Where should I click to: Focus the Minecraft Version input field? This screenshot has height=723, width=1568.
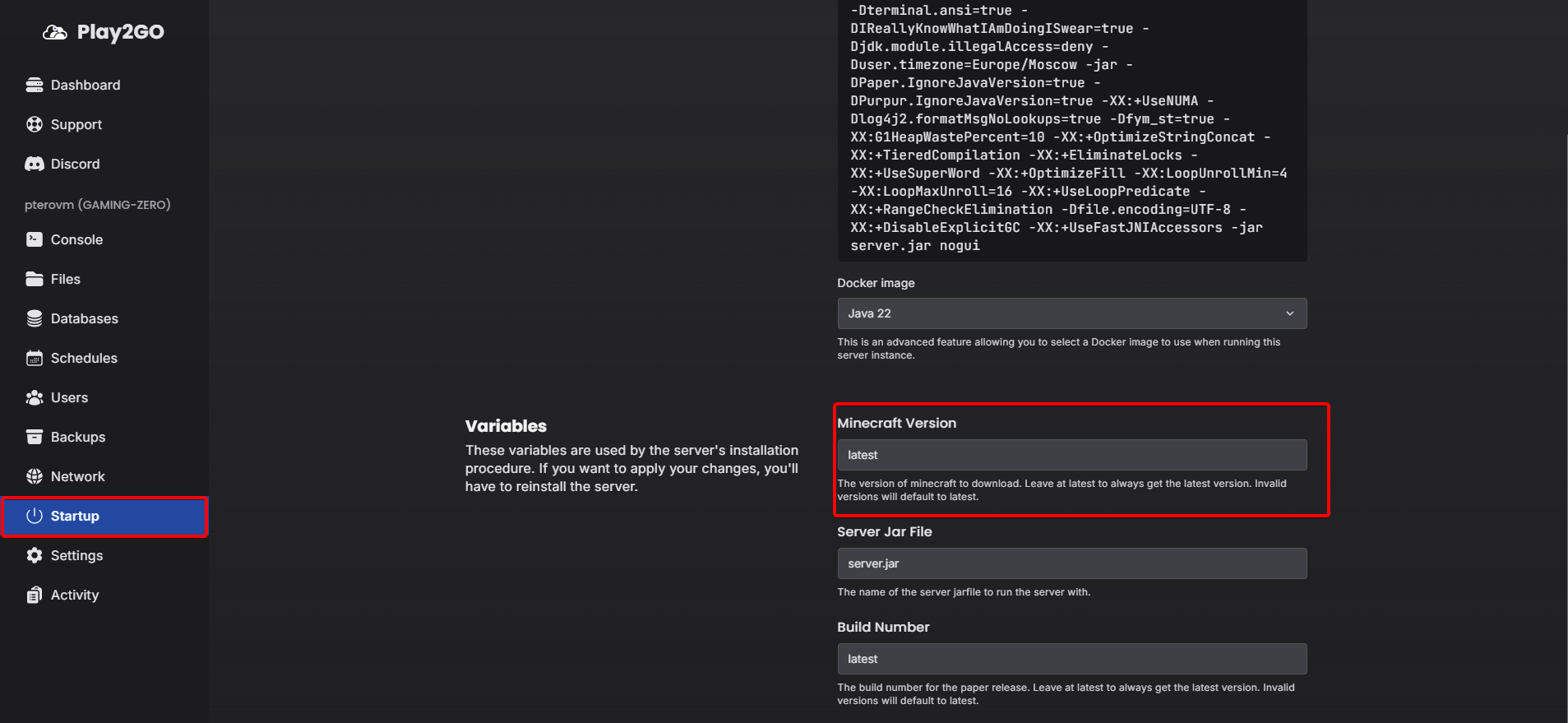coord(1071,455)
